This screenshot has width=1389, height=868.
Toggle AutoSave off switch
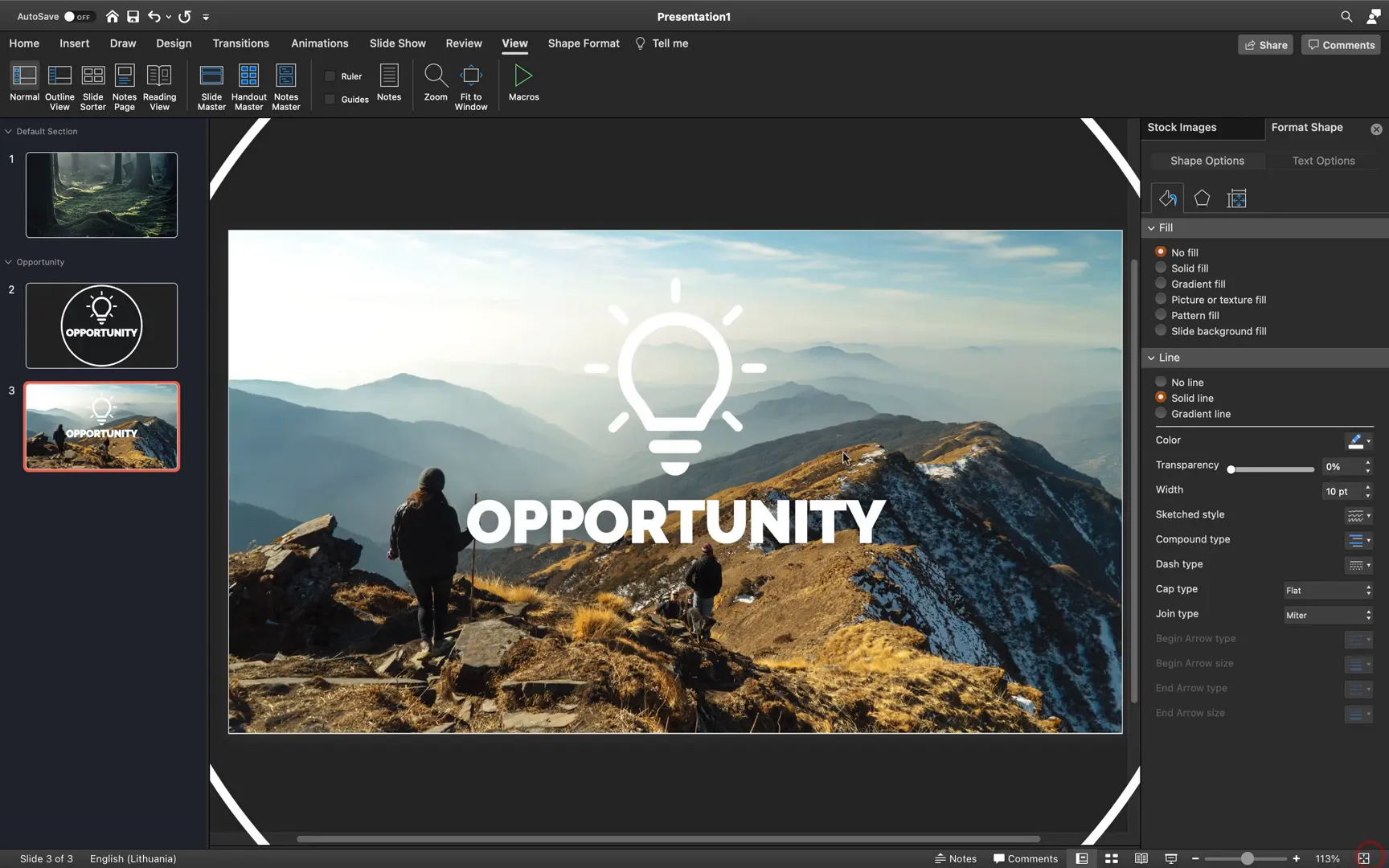[x=79, y=16]
